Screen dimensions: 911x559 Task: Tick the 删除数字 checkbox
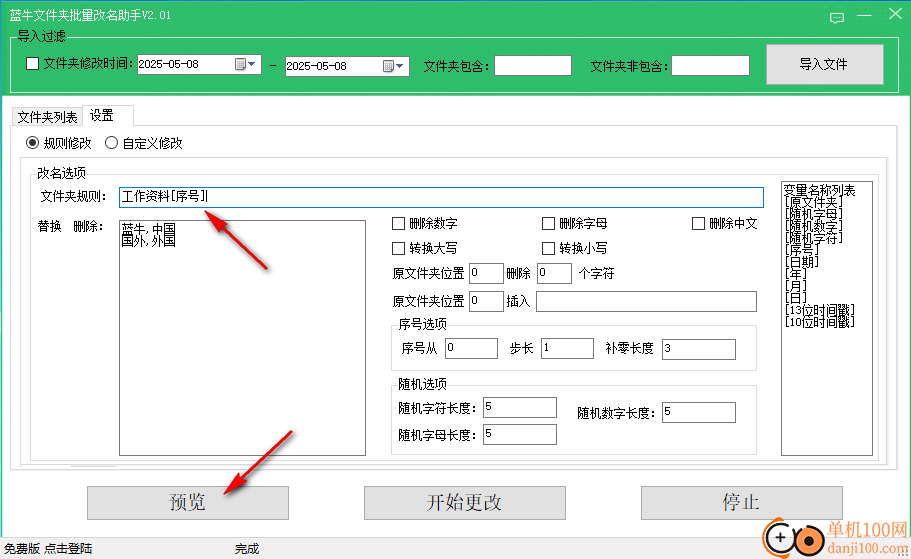point(399,224)
